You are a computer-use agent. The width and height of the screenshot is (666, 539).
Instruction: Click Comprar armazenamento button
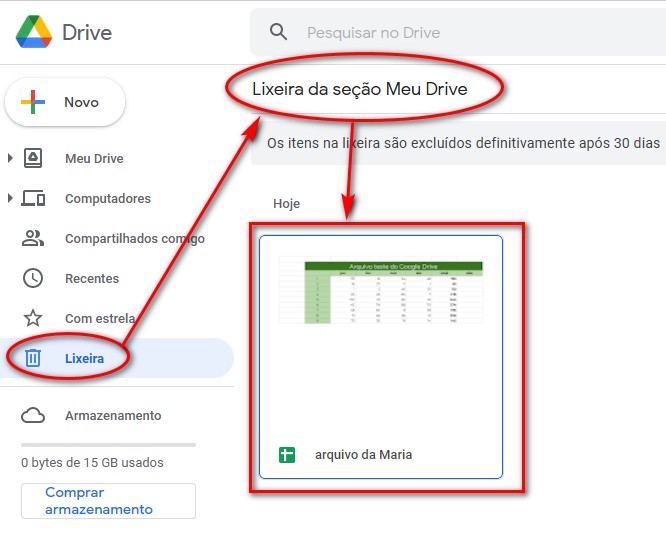[108, 501]
